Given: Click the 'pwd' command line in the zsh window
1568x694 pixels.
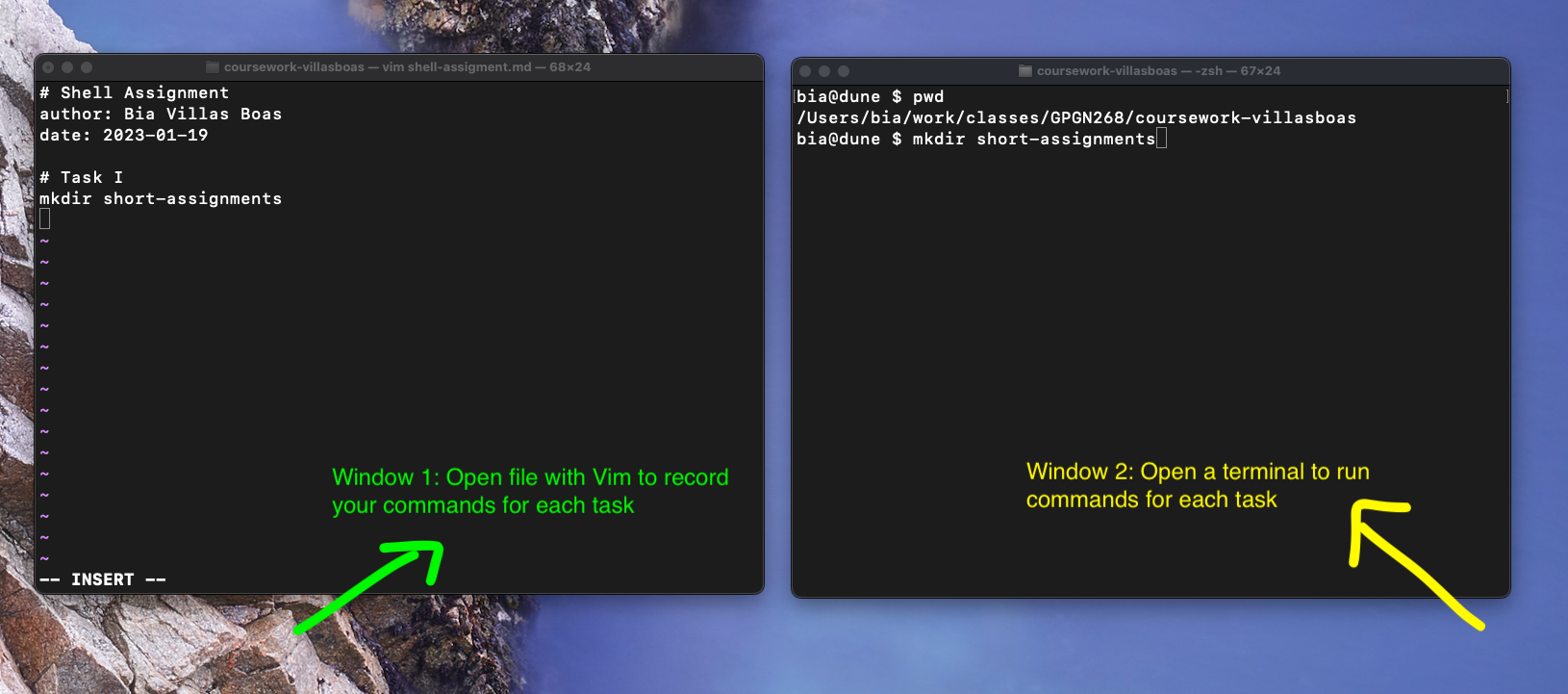Looking at the screenshot, I should [x=871, y=96].
